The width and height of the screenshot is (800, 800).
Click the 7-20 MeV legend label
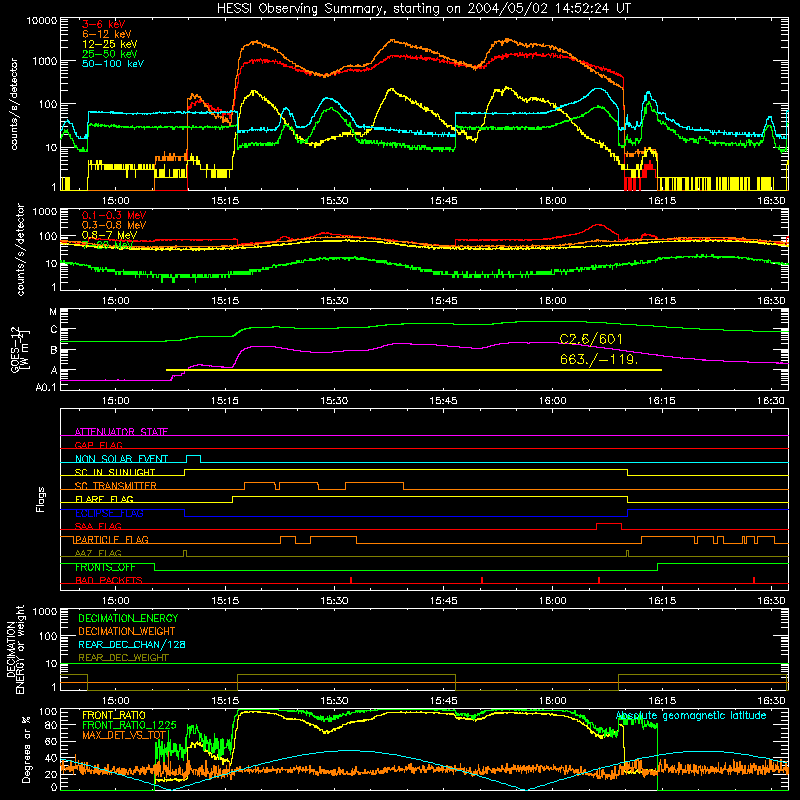(108, 245)
